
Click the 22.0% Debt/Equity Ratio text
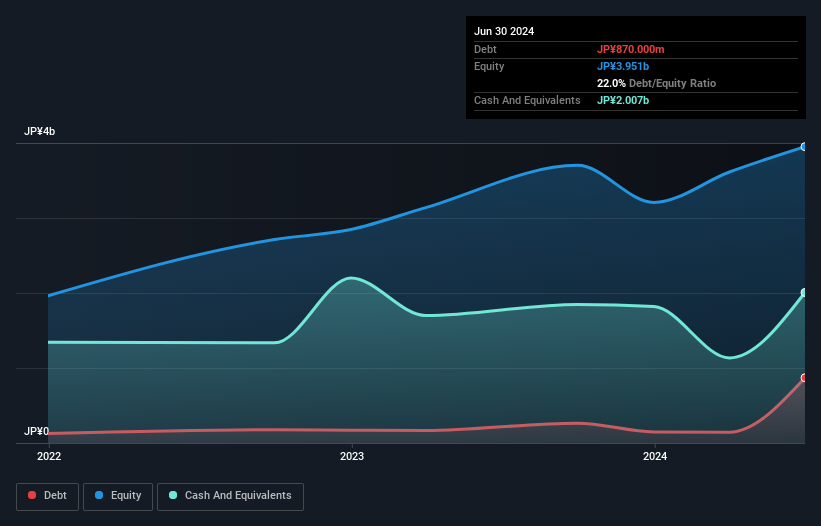click(x=656, y=83)
